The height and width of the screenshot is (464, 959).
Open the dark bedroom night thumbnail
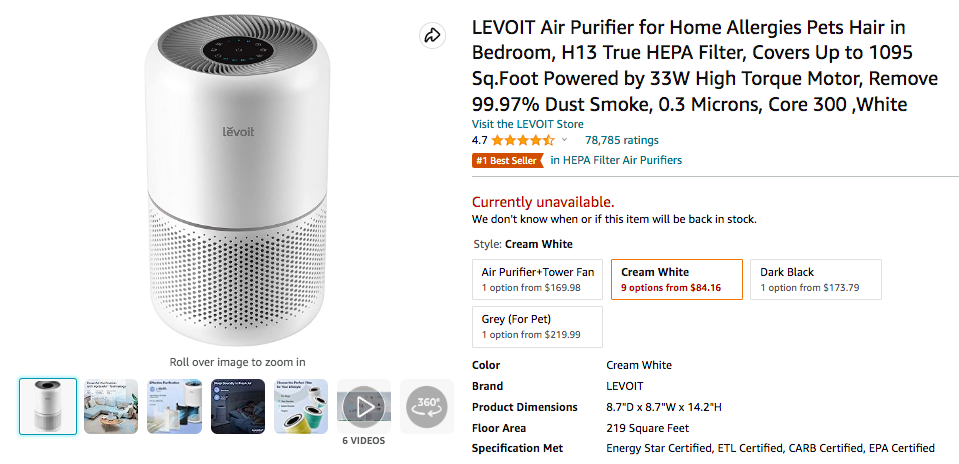pyautogui.click(x=237, y=406)
